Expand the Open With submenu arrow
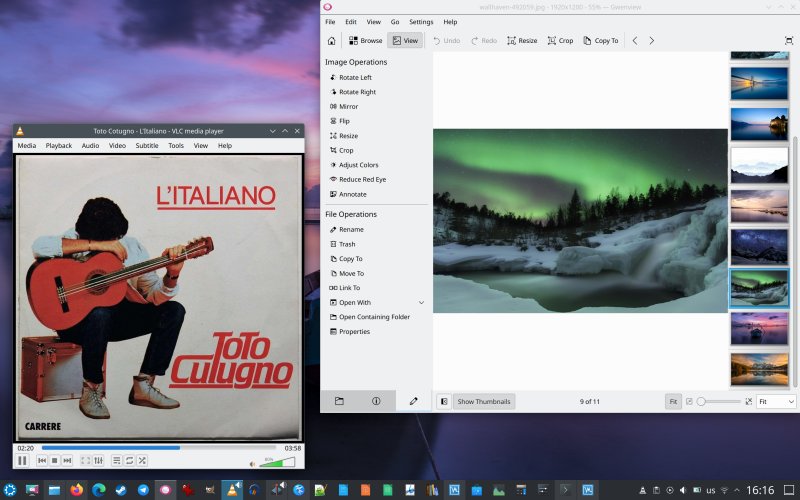The image size is (800, 500). point(421,303)
